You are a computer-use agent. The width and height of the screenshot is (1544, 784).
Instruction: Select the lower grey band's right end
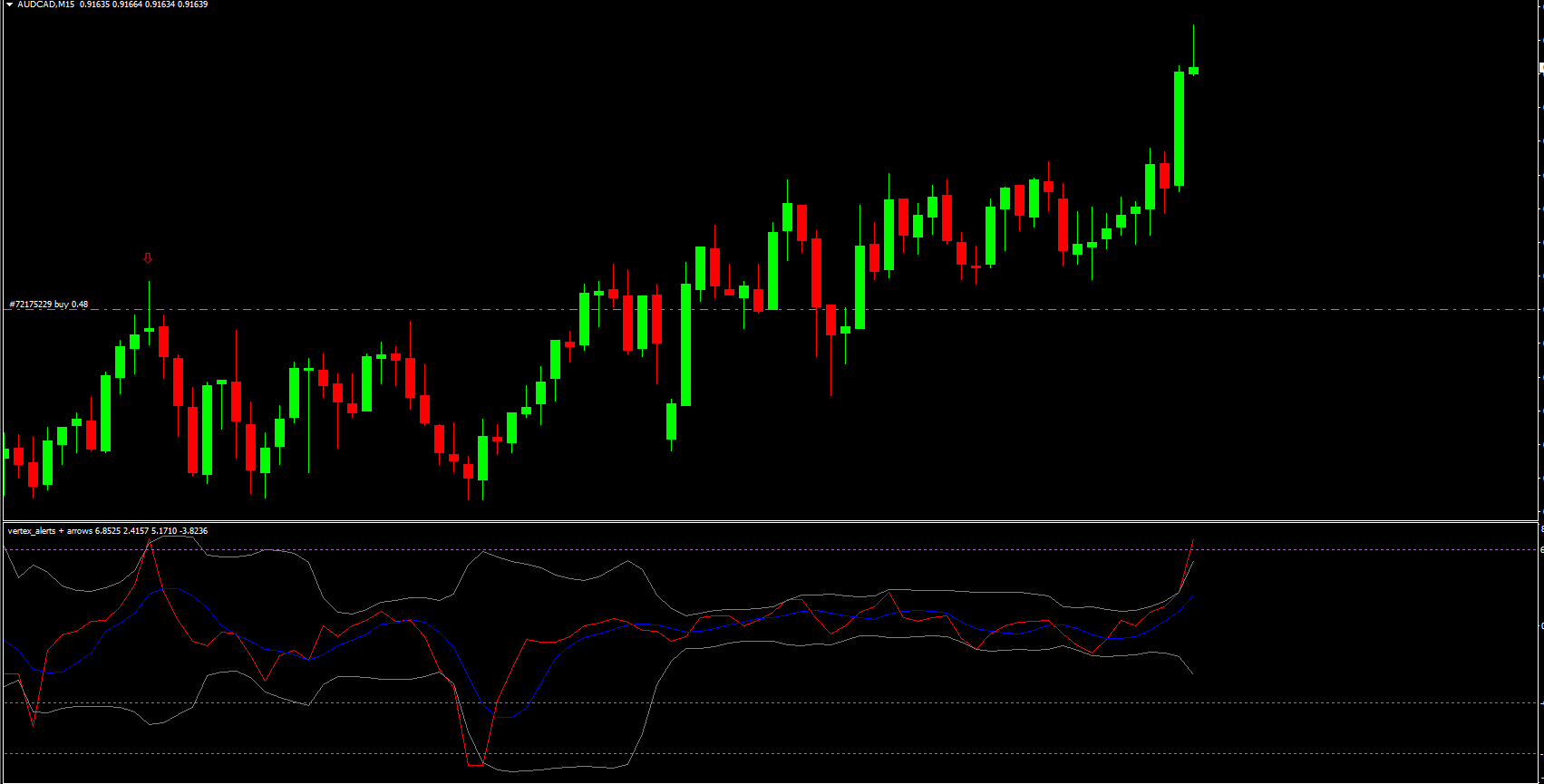[1191, 673]
